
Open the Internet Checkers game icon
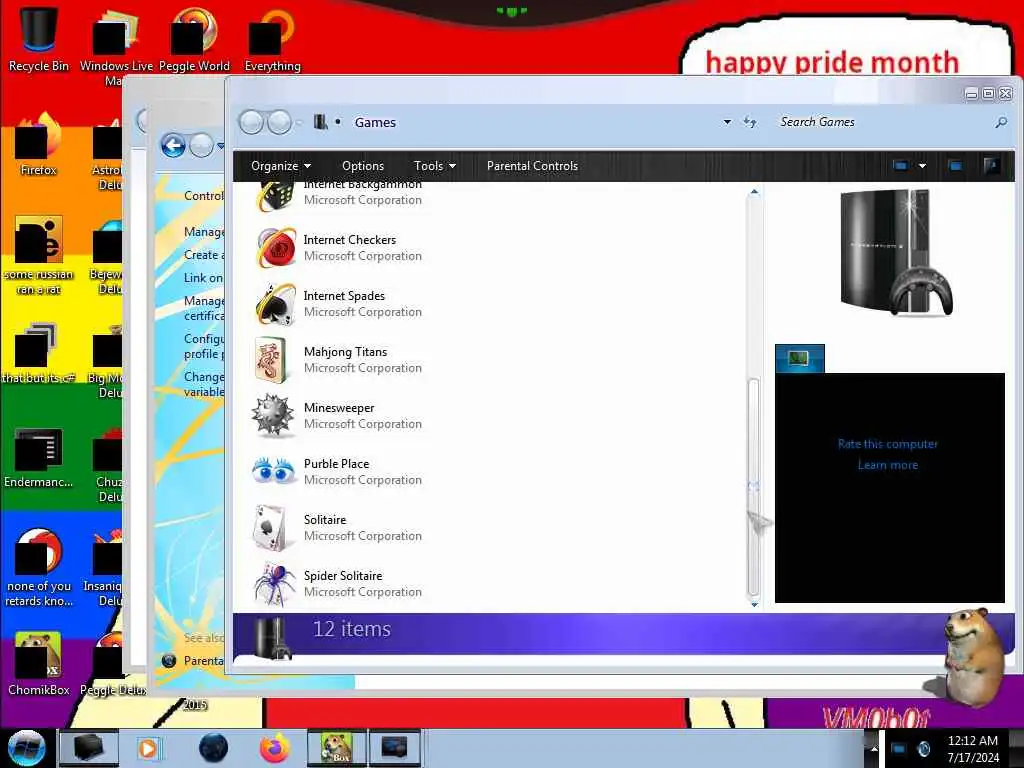[276, 248]
